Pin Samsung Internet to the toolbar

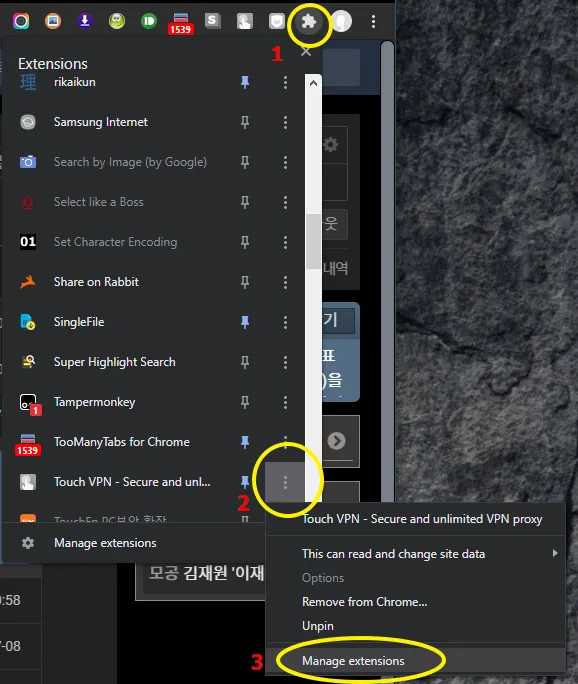coord(245,122)
